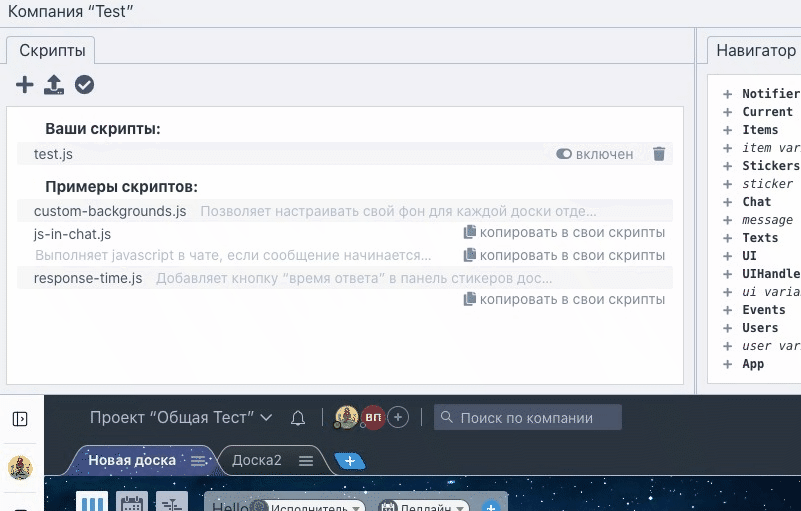Switch to the Новая доска board tab
The image size is (801, 511).
(132, 460)
